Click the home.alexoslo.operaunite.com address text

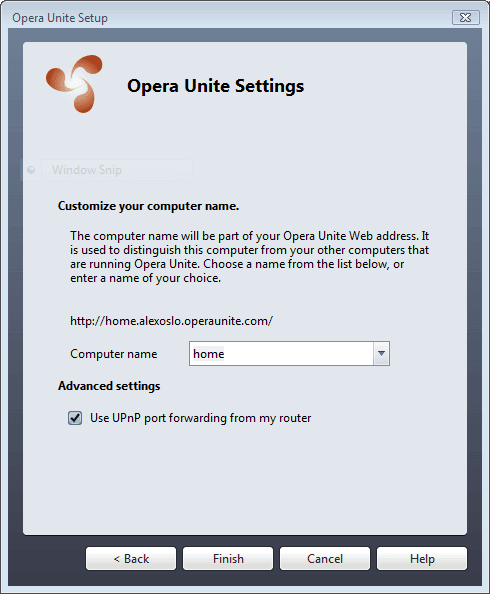[x=171, y=321]
